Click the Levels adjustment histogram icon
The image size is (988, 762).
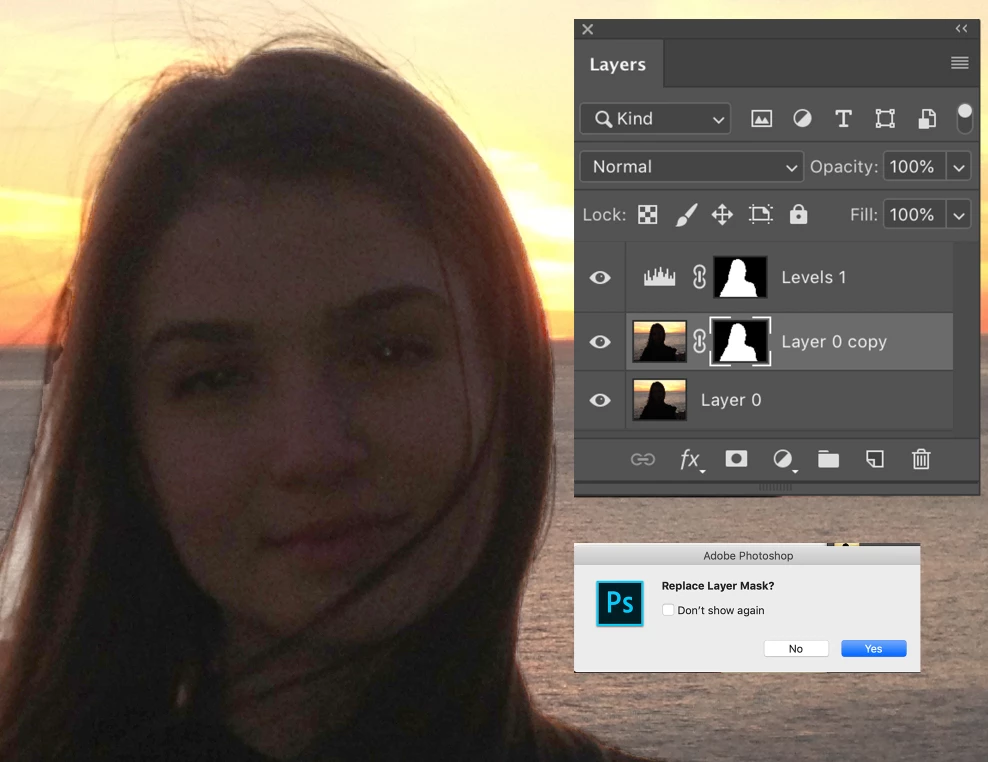coord(659,277)
